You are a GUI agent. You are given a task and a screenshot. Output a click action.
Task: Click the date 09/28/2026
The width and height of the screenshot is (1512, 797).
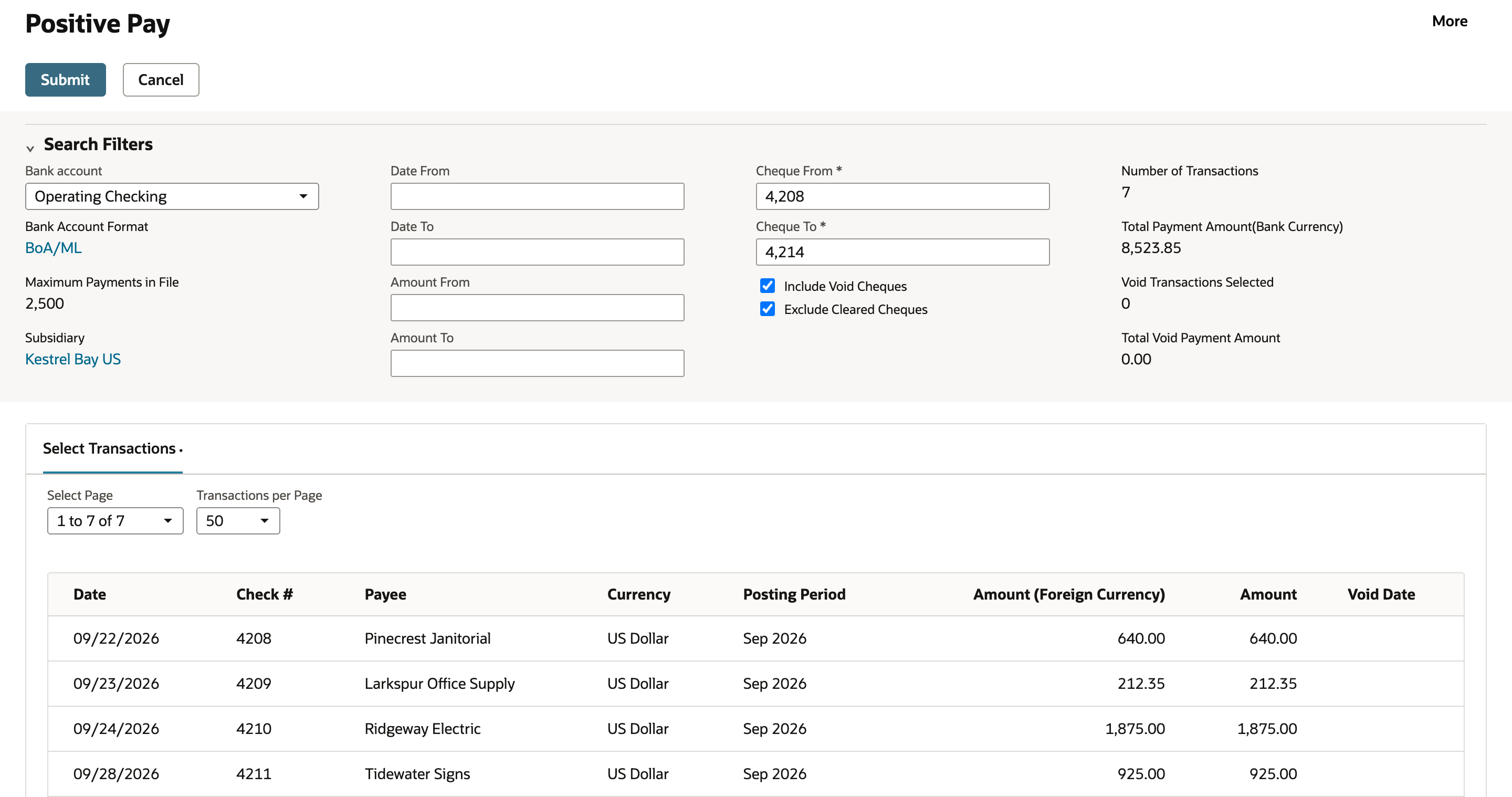click(116, 774)
